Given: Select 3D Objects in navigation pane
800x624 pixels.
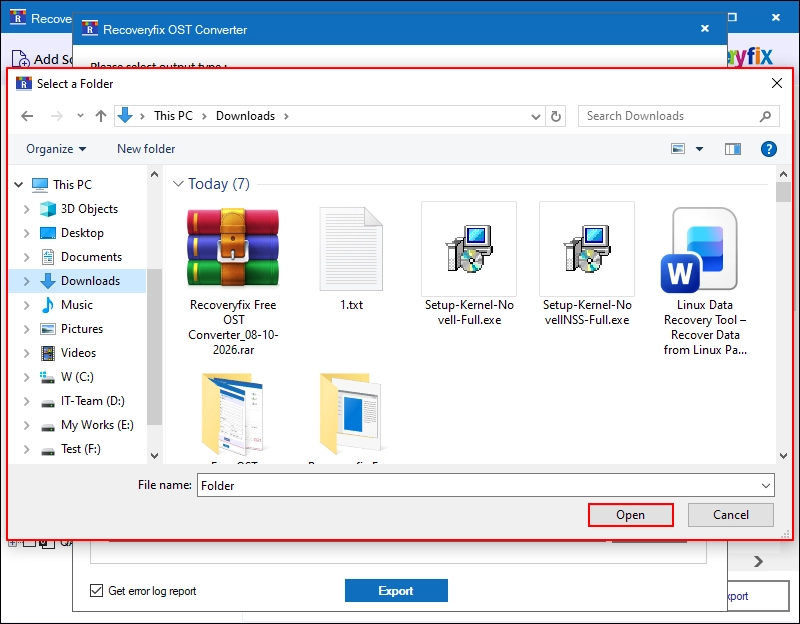Looking at the screenshot, I should (89, 209).
